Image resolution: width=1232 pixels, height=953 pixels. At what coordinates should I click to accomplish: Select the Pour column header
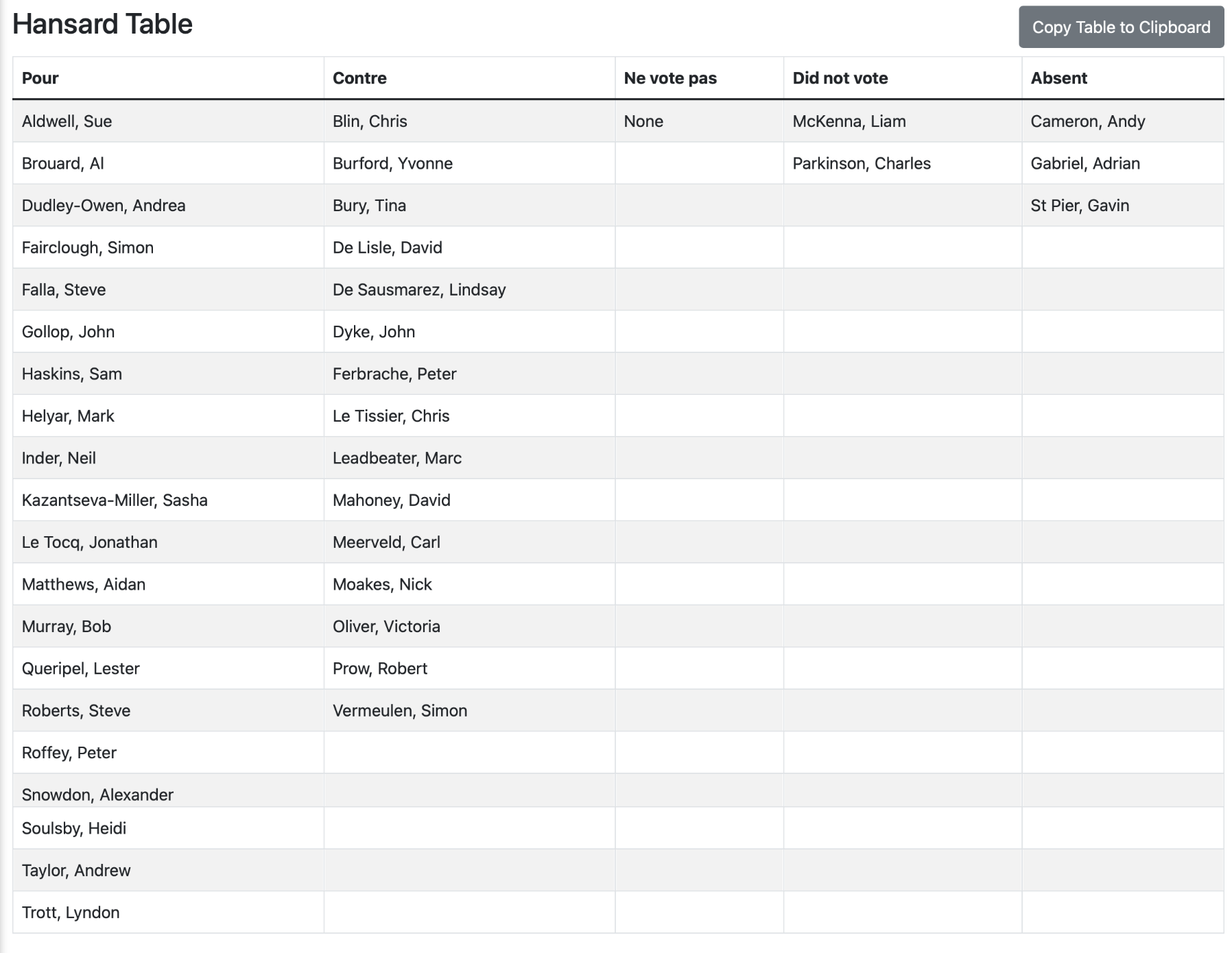click(168, 78)
